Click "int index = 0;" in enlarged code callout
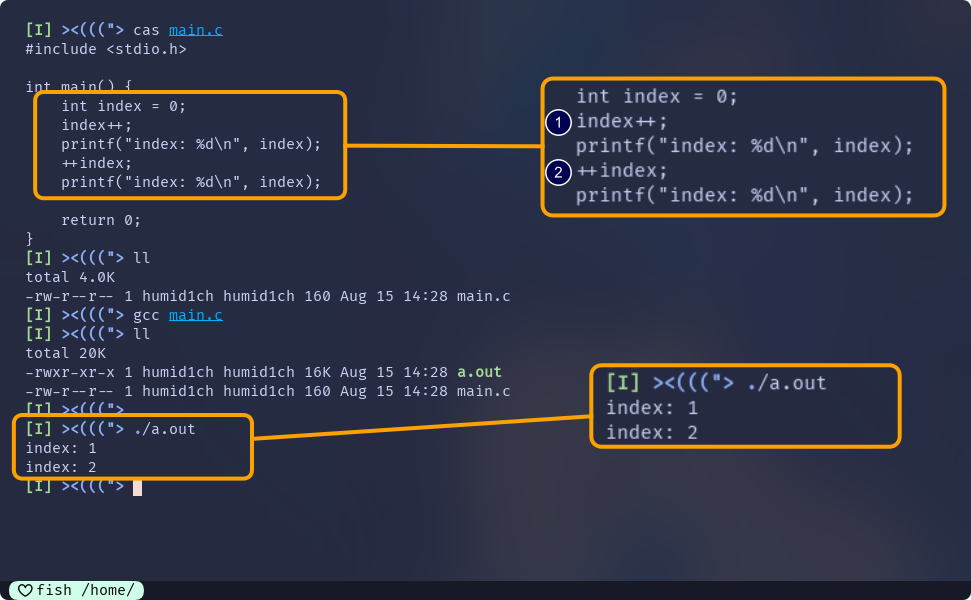 pyautogui.click(x=656, y=97)
